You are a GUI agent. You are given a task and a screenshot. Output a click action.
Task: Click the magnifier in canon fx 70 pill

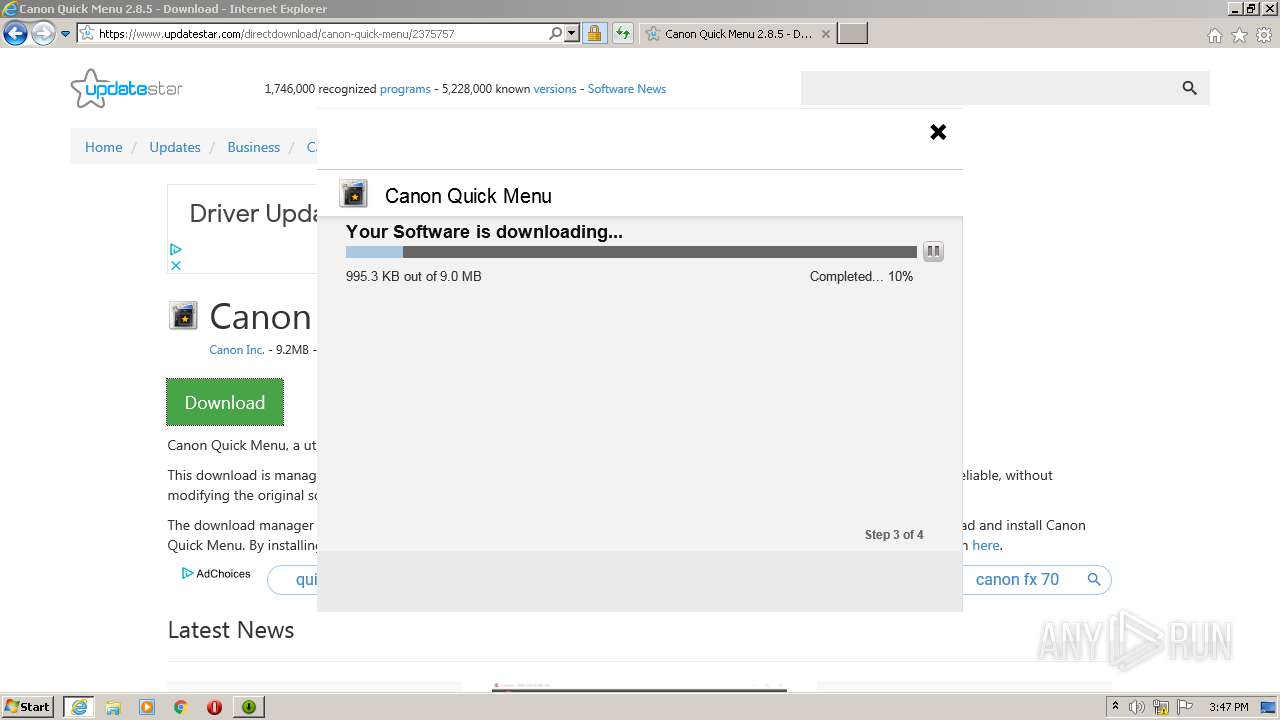coord(1094,579)
